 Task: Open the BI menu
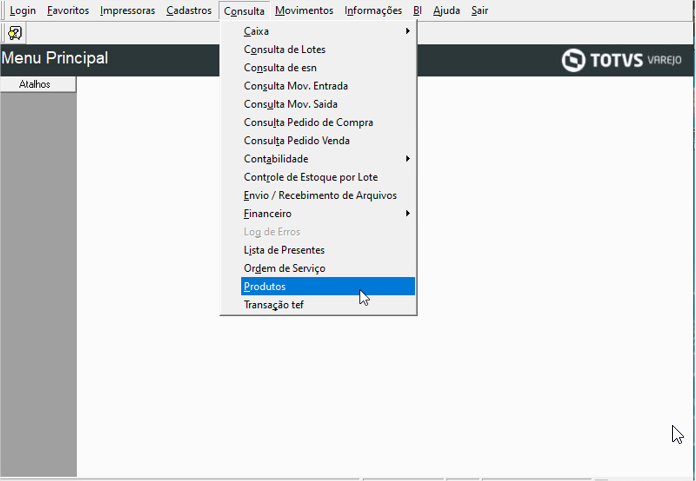417,10
